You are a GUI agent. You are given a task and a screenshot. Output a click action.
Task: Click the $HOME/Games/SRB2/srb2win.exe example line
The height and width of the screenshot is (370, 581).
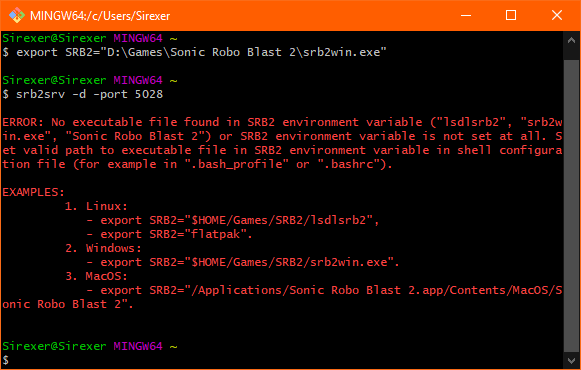point(243,262)
